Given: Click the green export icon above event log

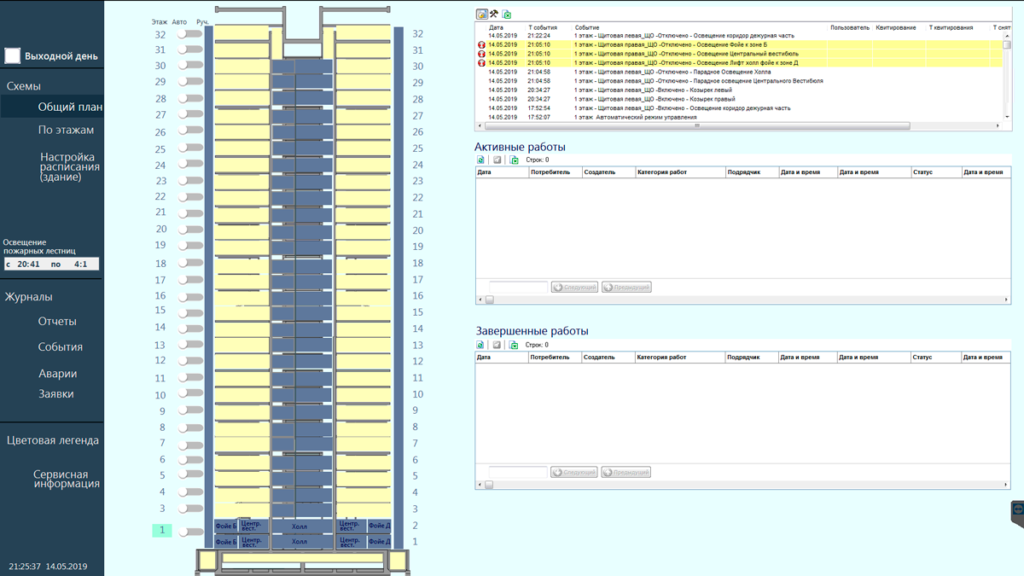Looking at the screenshot, I should coord(507,14).
